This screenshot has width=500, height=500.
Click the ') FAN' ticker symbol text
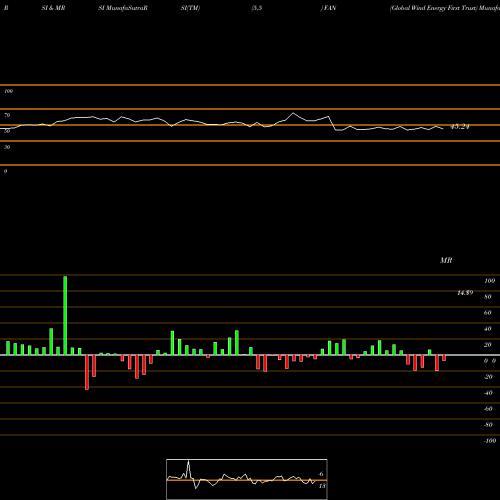point(328,8)
